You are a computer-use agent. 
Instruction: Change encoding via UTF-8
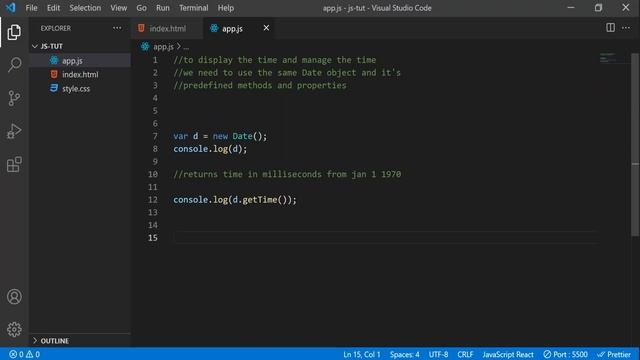pos(438,354)
